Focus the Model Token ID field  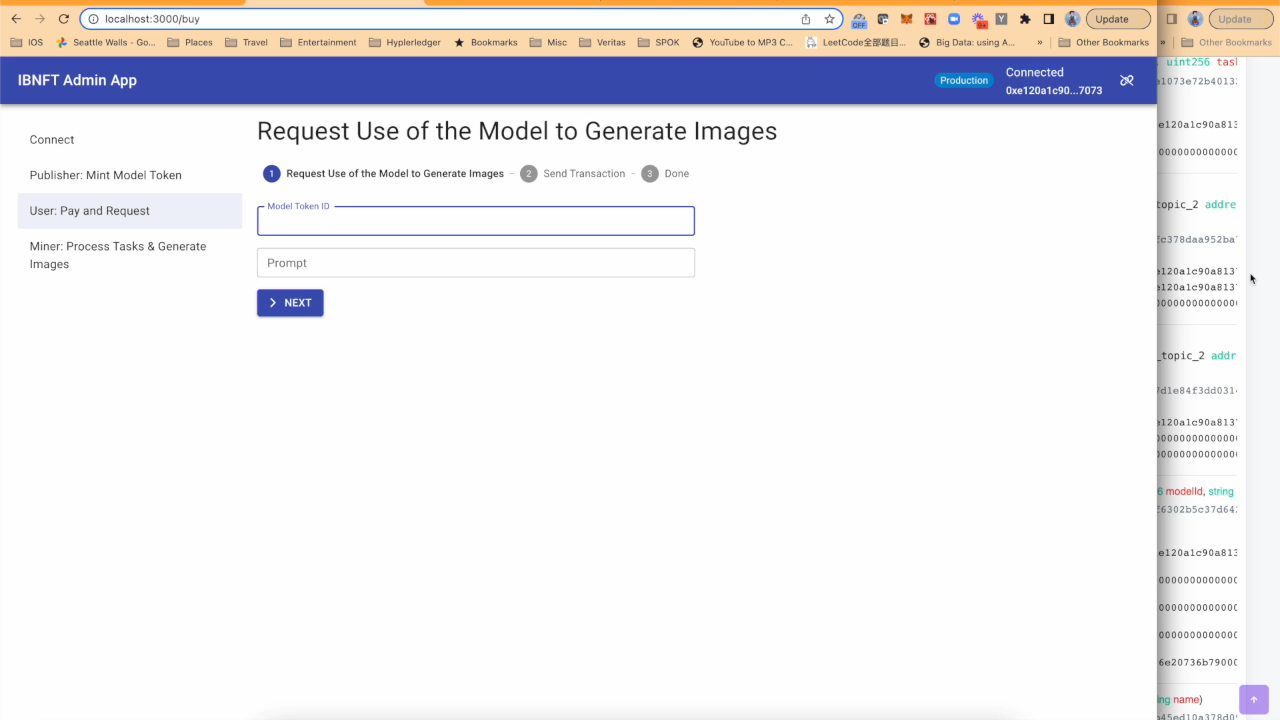coord(476,221)
